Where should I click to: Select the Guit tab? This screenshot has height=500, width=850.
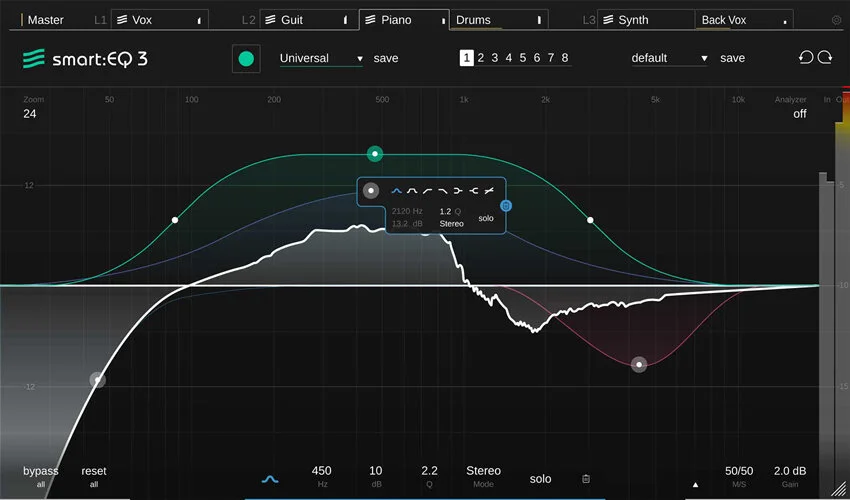309,20
